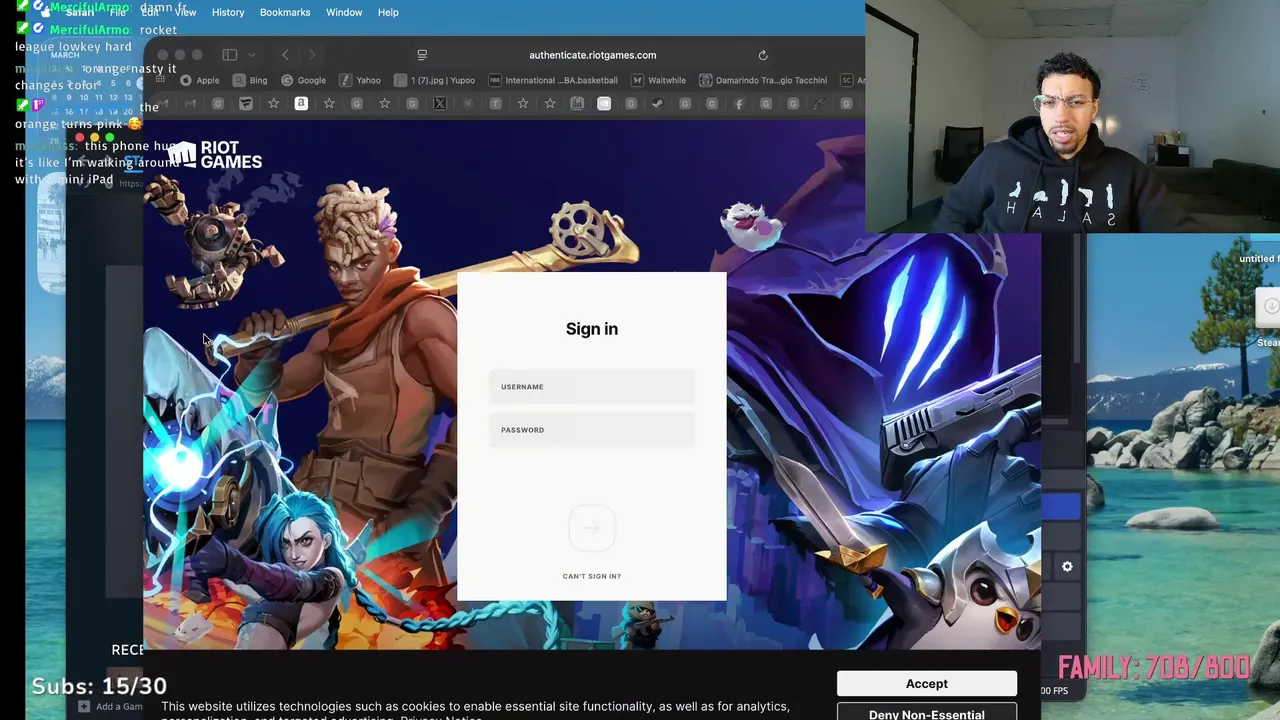
Task: Open the Bookmarks menu
Action: point(285,12)
